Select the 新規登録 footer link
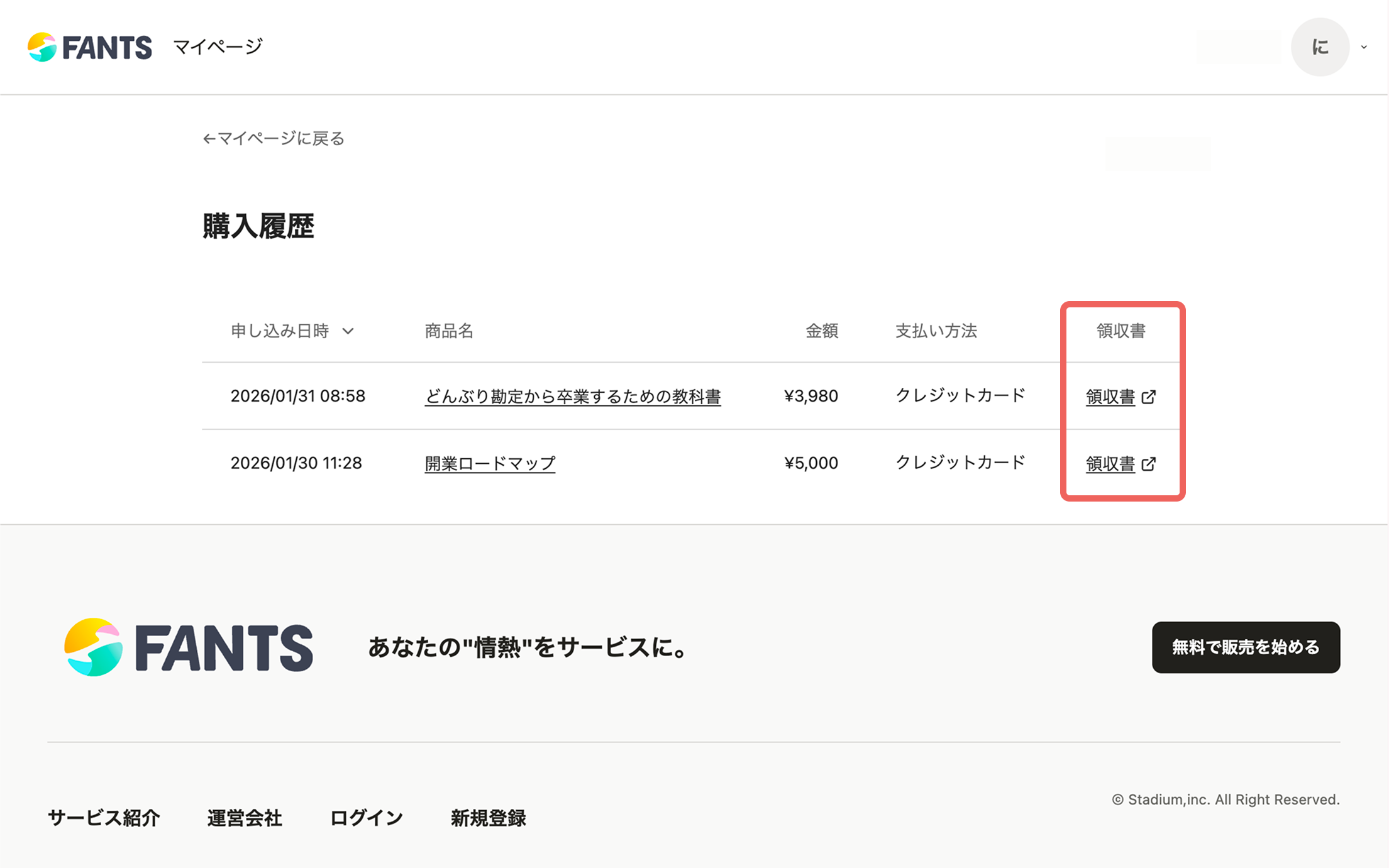The height and width of the screenshot is (868, 1389). pos(488,818)
